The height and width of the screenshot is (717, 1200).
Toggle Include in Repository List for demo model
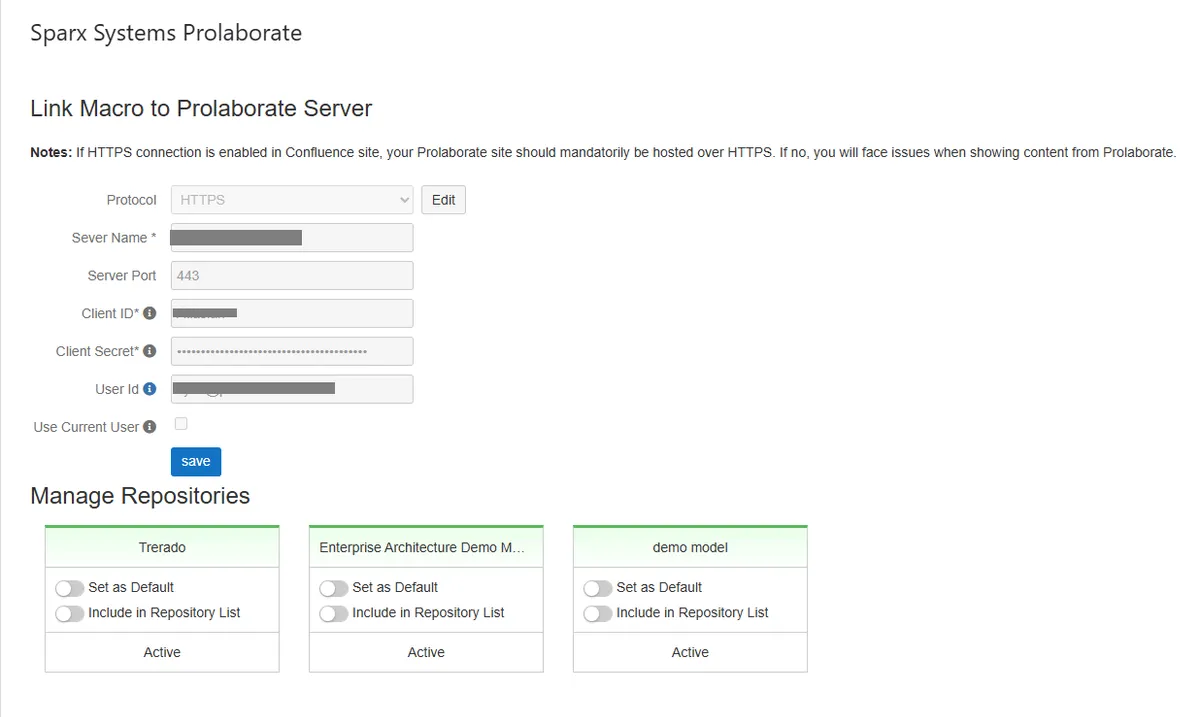(598, 613)
